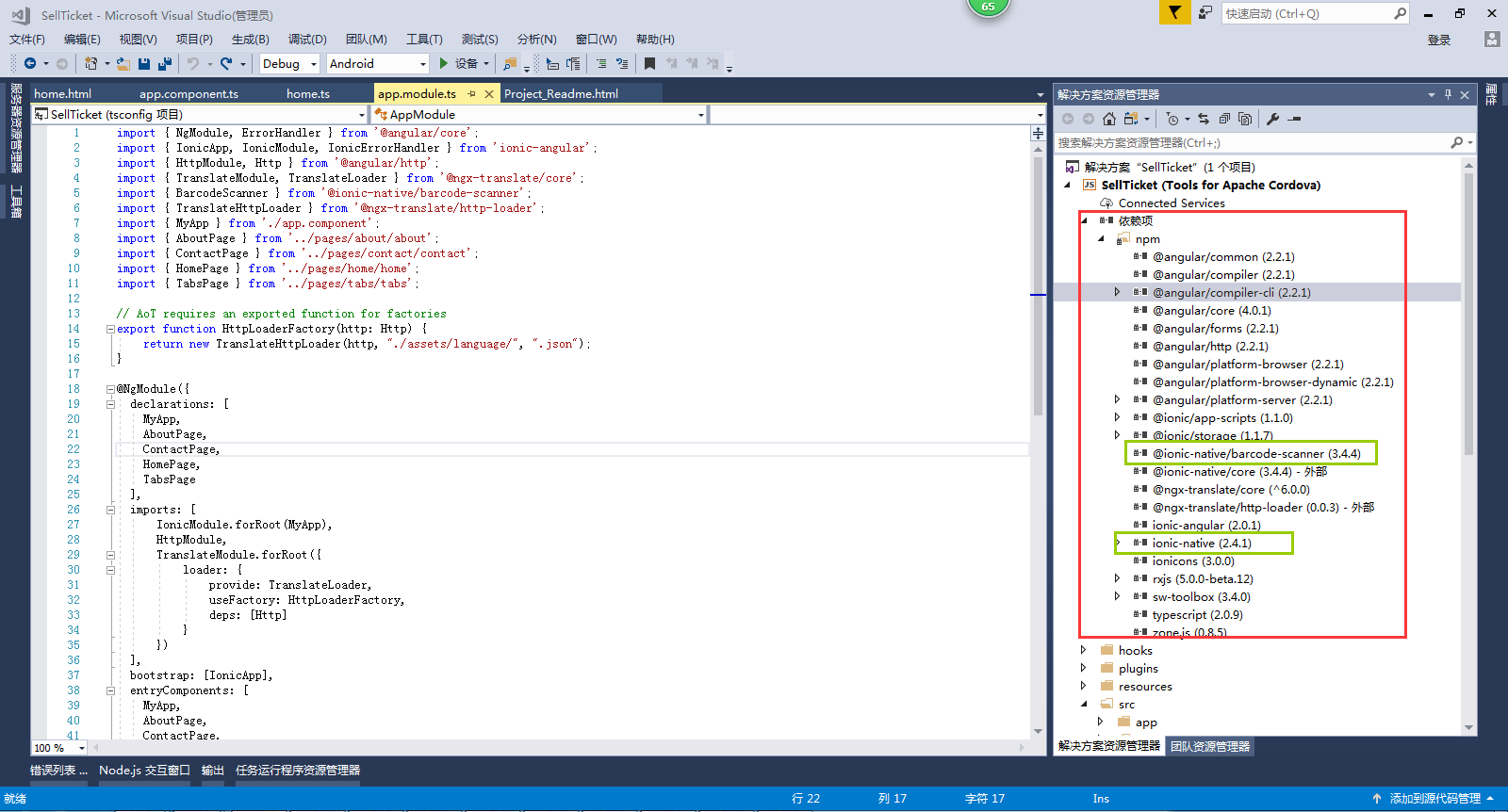1508x812 pixels.
Task: Expand the @angular/compiler-cli node
Action: coord(1117,292)
